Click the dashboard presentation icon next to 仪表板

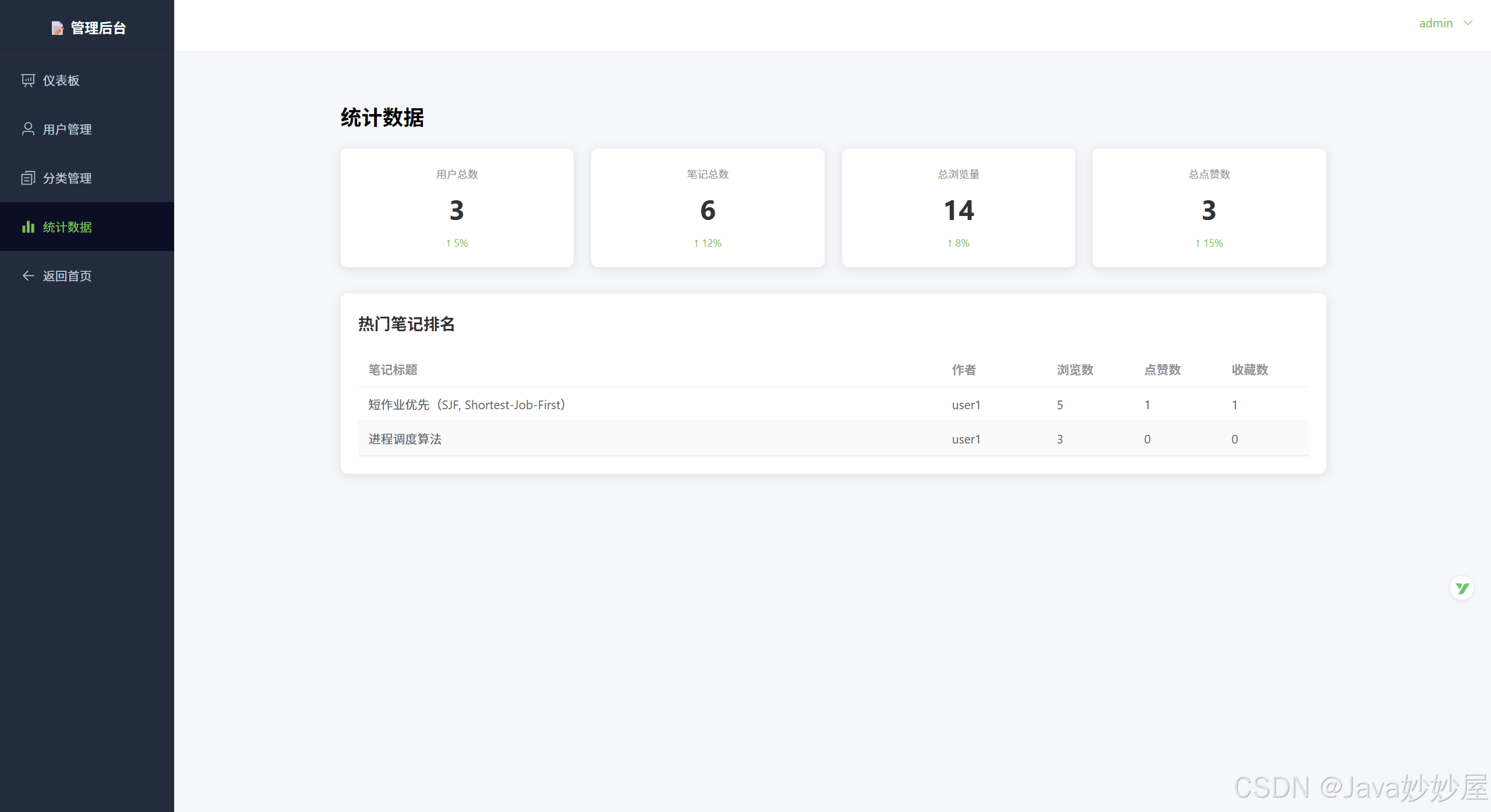pyautogui.click(x=28, y=80)
